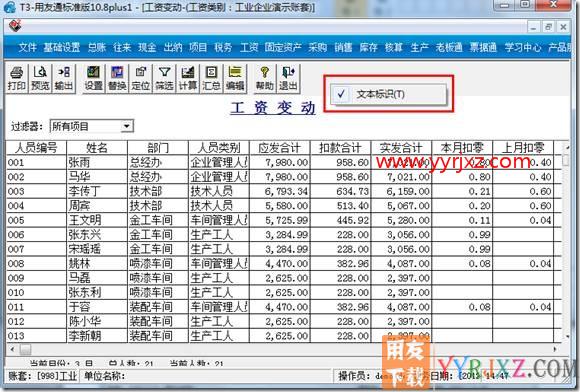
Task: Open the 文件 menu
Action: pyautogui.click(x=27, y=47)
